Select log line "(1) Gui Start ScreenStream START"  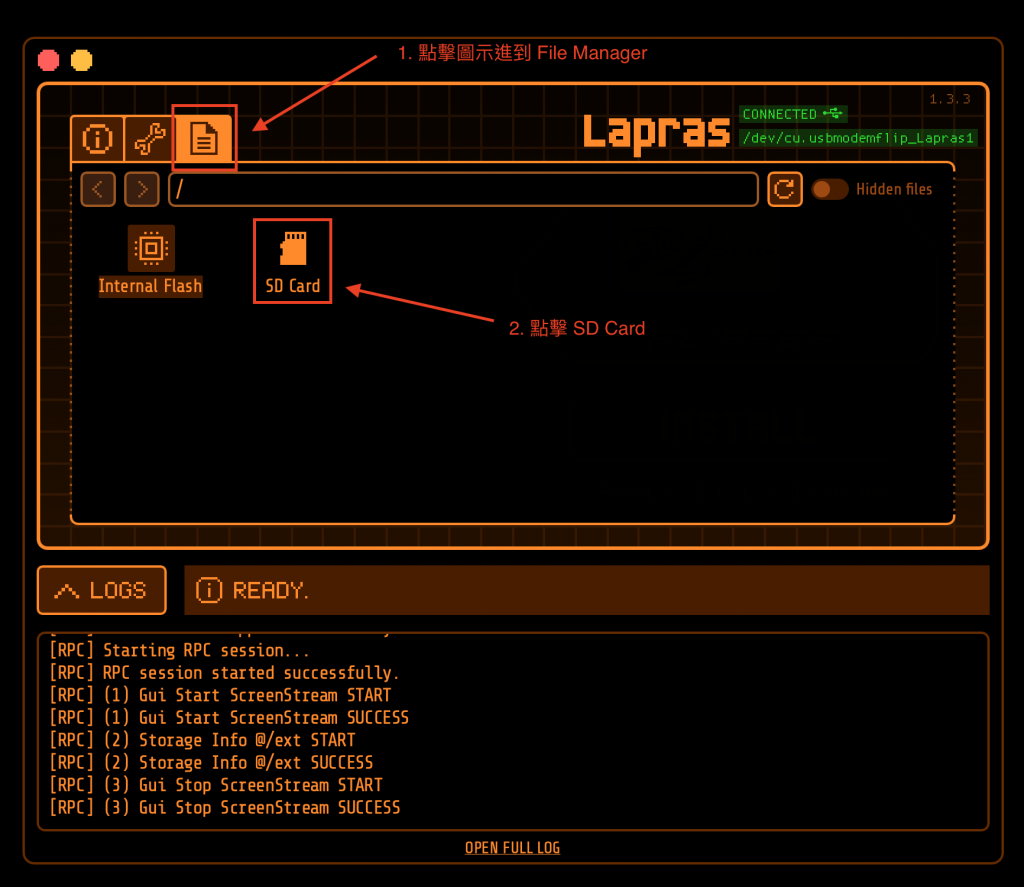pyautogui.click(x=220, y=695)
